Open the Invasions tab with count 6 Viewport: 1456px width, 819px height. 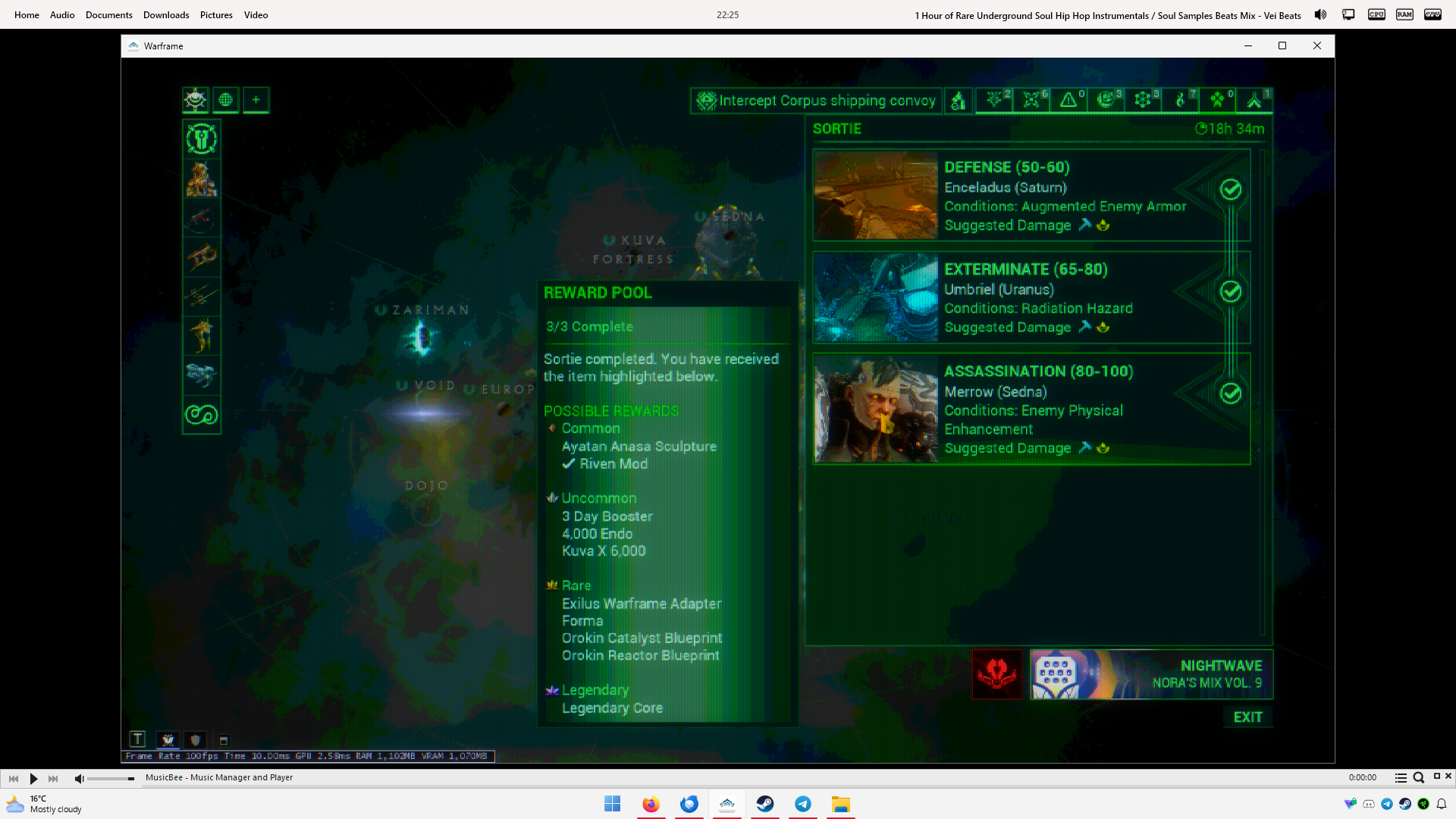tap(1031, 100)
